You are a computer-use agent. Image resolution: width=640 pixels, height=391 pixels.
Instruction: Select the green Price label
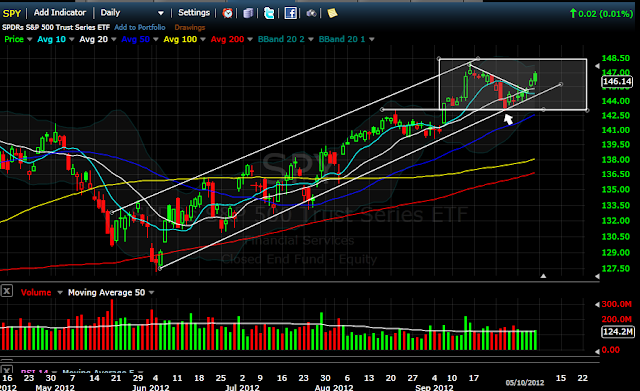pyautogui.click(x=14, y=39)
